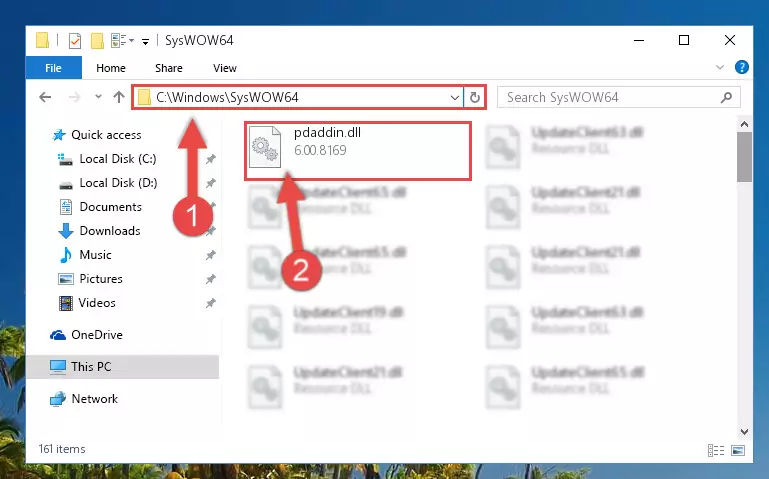Open Videos in the sidebar
The image size is (769, 479).
[87, 303]
